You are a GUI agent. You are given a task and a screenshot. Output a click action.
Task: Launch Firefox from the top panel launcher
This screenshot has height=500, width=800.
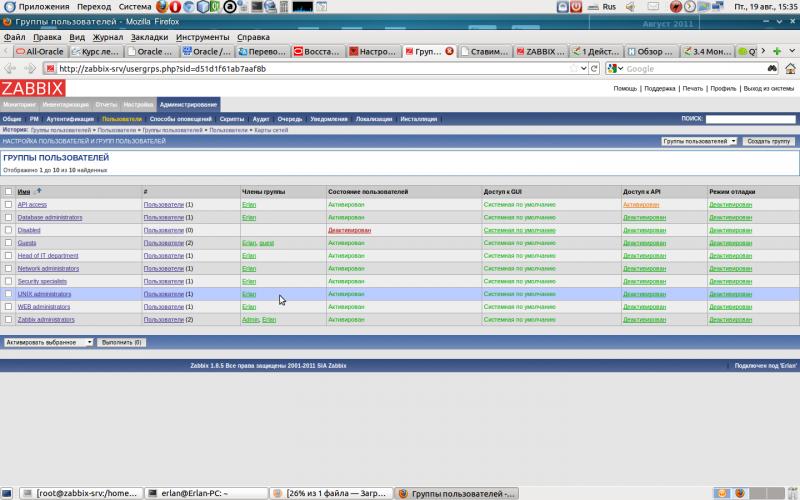pyautogui.click(x=162, y=7)
